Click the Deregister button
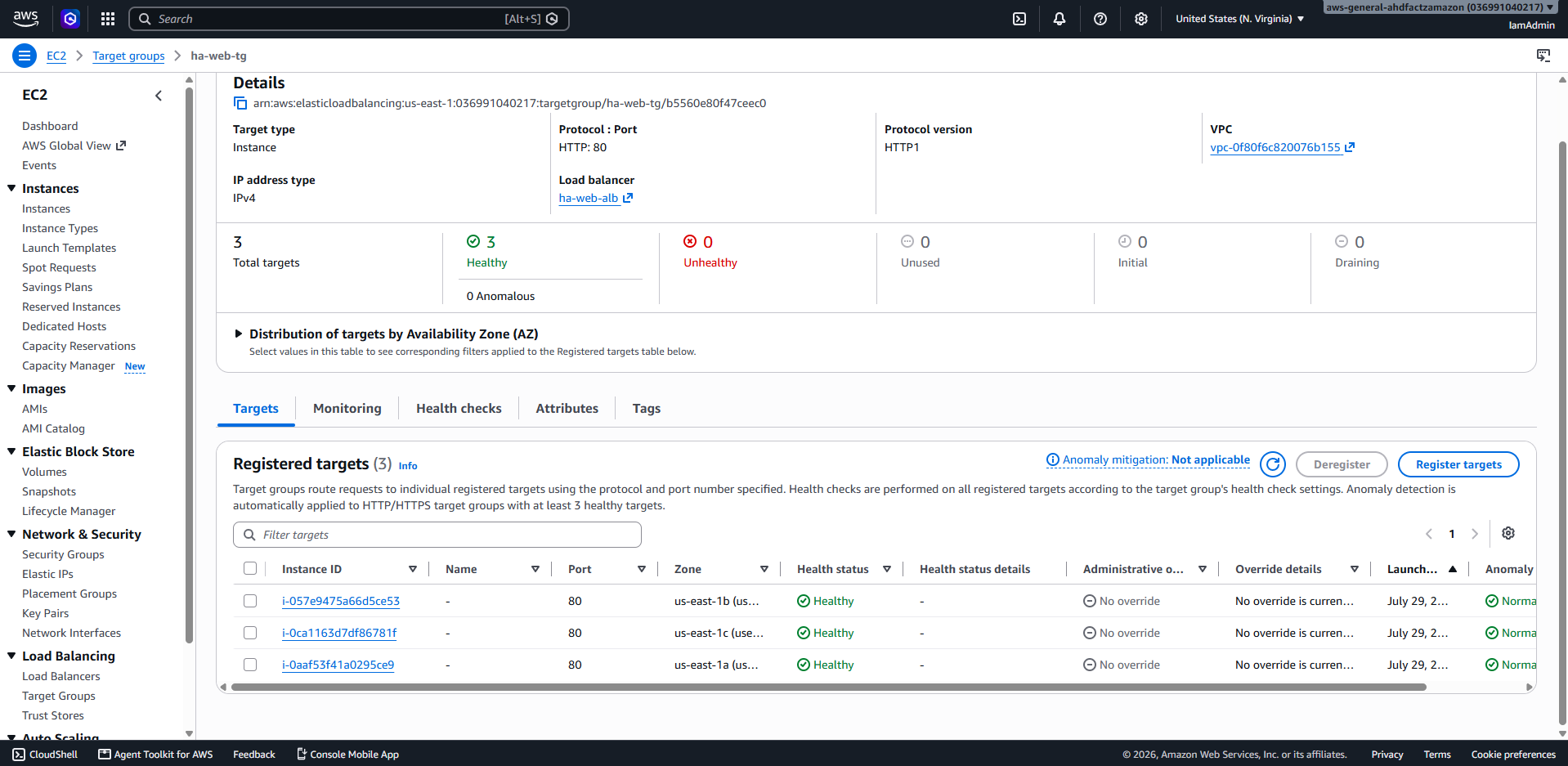 [x=1342, y=464]
